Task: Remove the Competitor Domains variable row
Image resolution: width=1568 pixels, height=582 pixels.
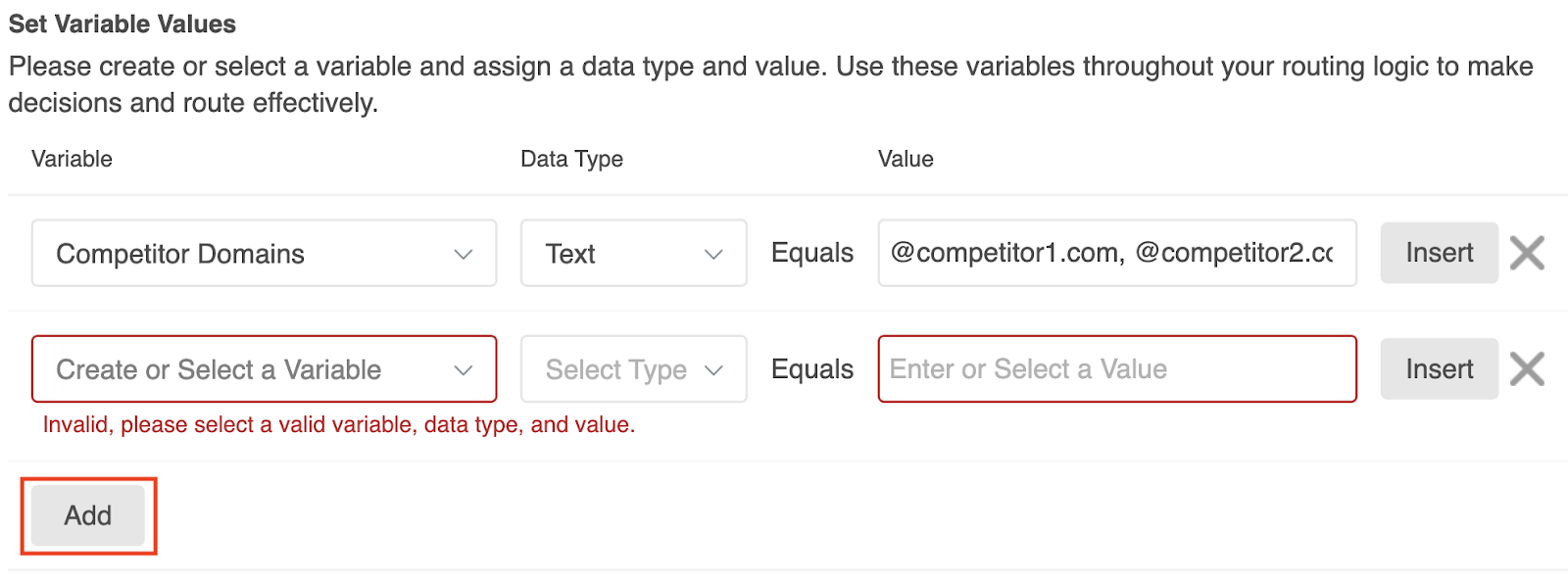Action: 1527,253
